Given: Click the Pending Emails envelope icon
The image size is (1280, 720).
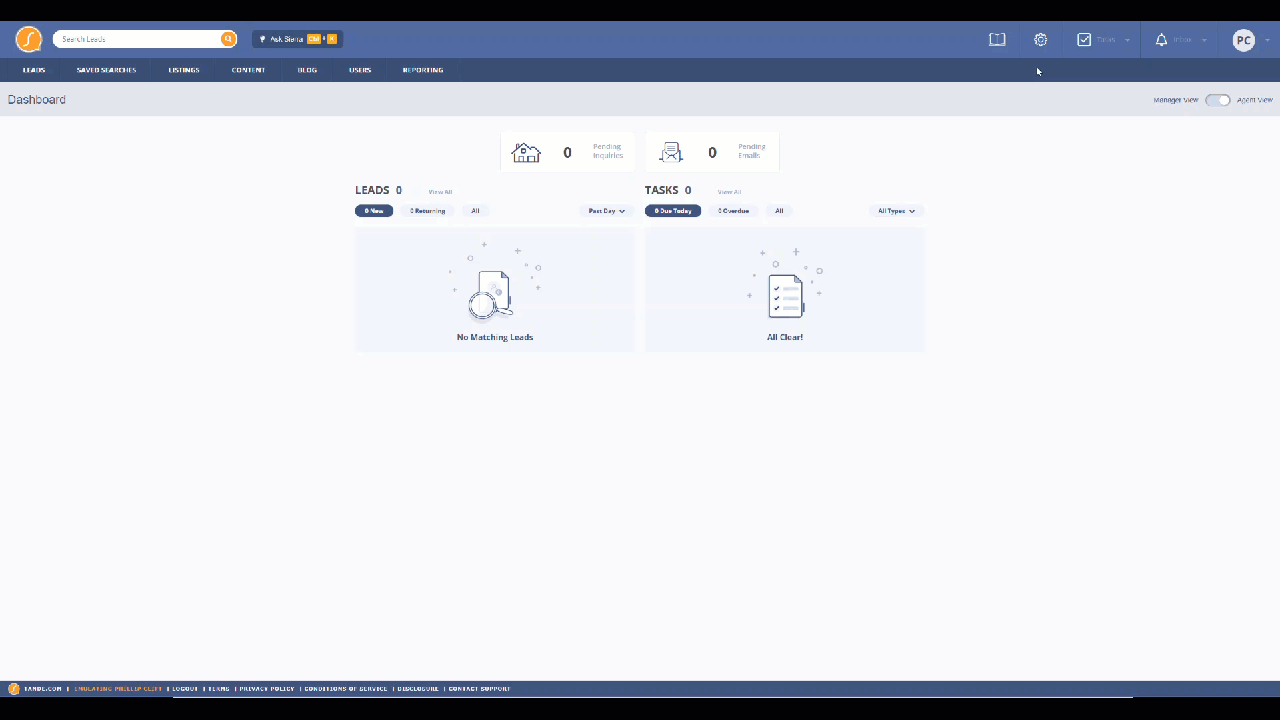Looking at the screenshot, I should pos(671,152).
